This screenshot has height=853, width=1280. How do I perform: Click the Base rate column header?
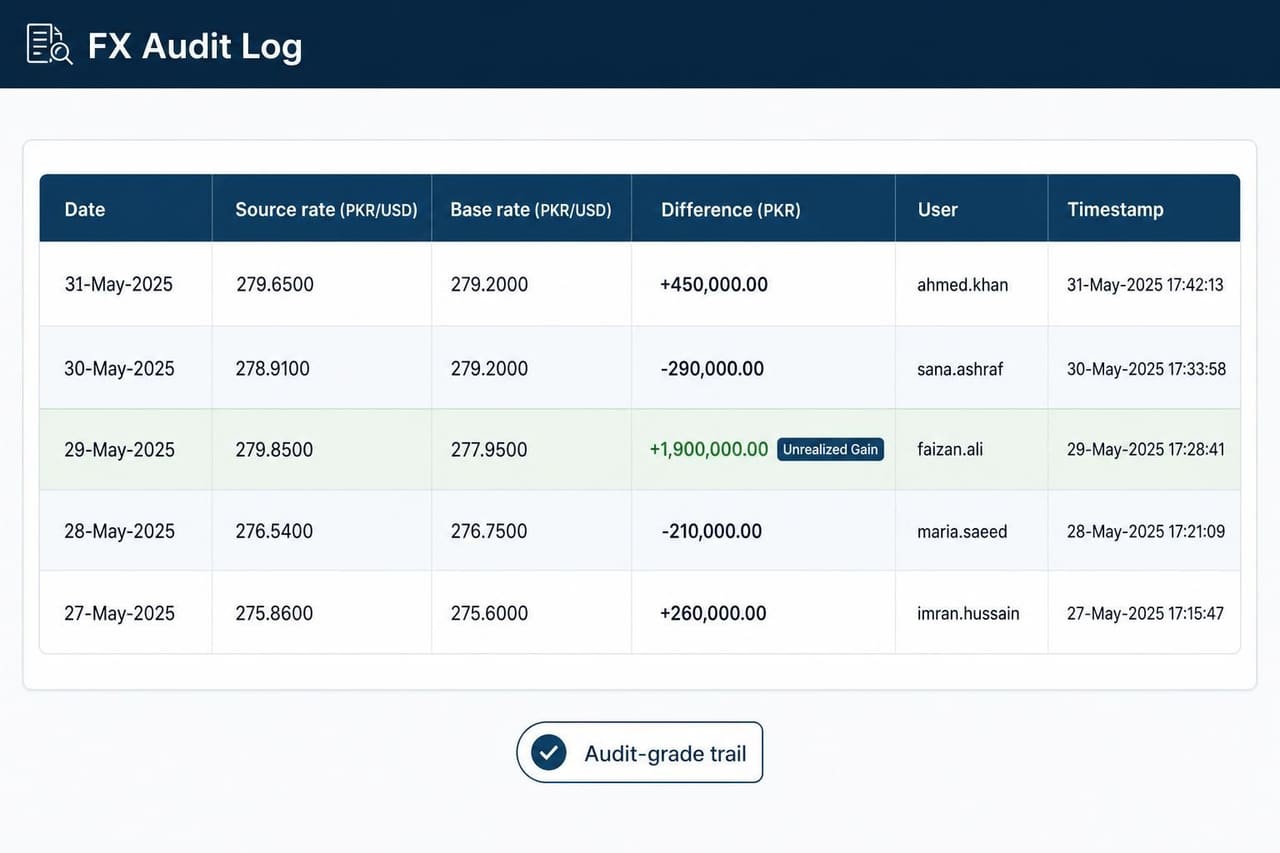(x=530, y=209)
